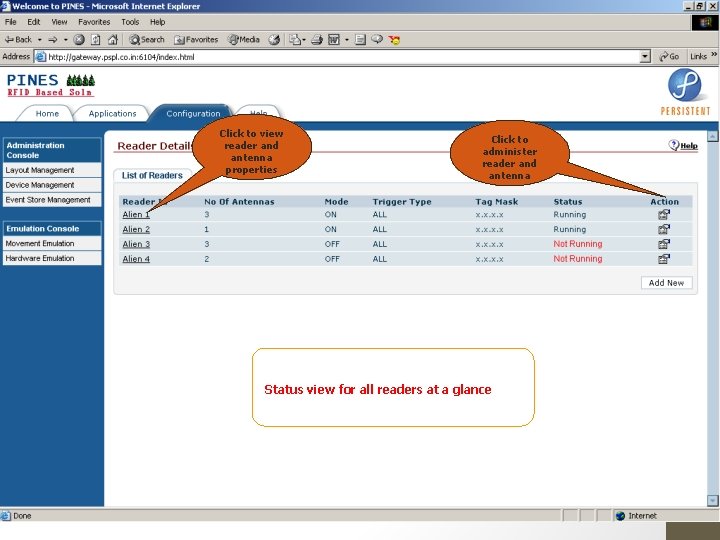Click the Tag Mask column header

point(496,202)
